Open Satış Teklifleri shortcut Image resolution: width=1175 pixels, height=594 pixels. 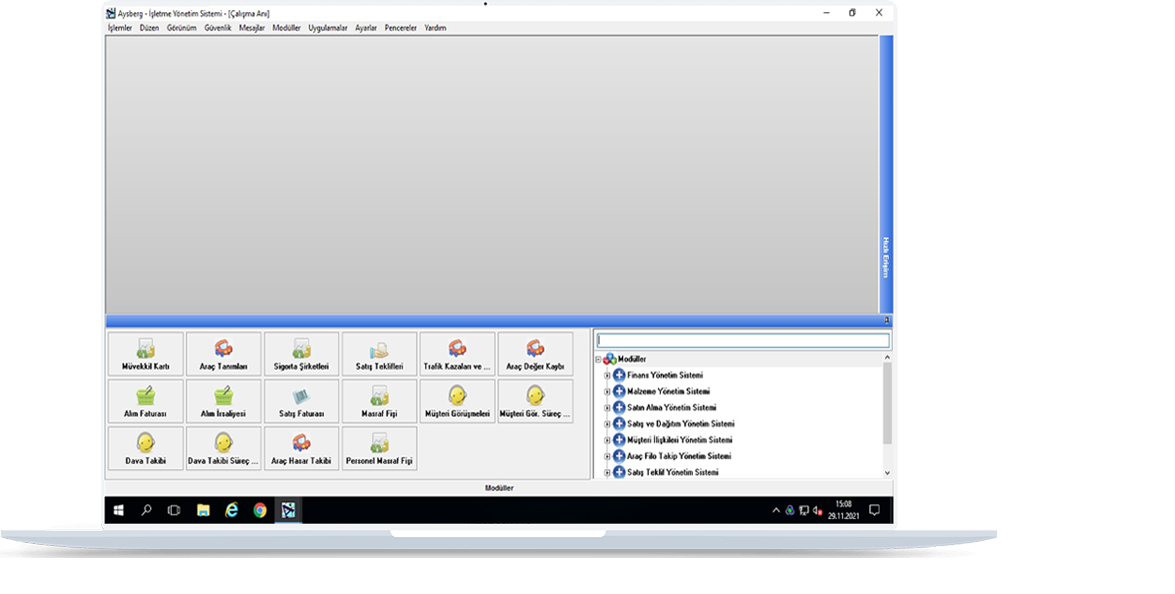[x=379, y=354]
